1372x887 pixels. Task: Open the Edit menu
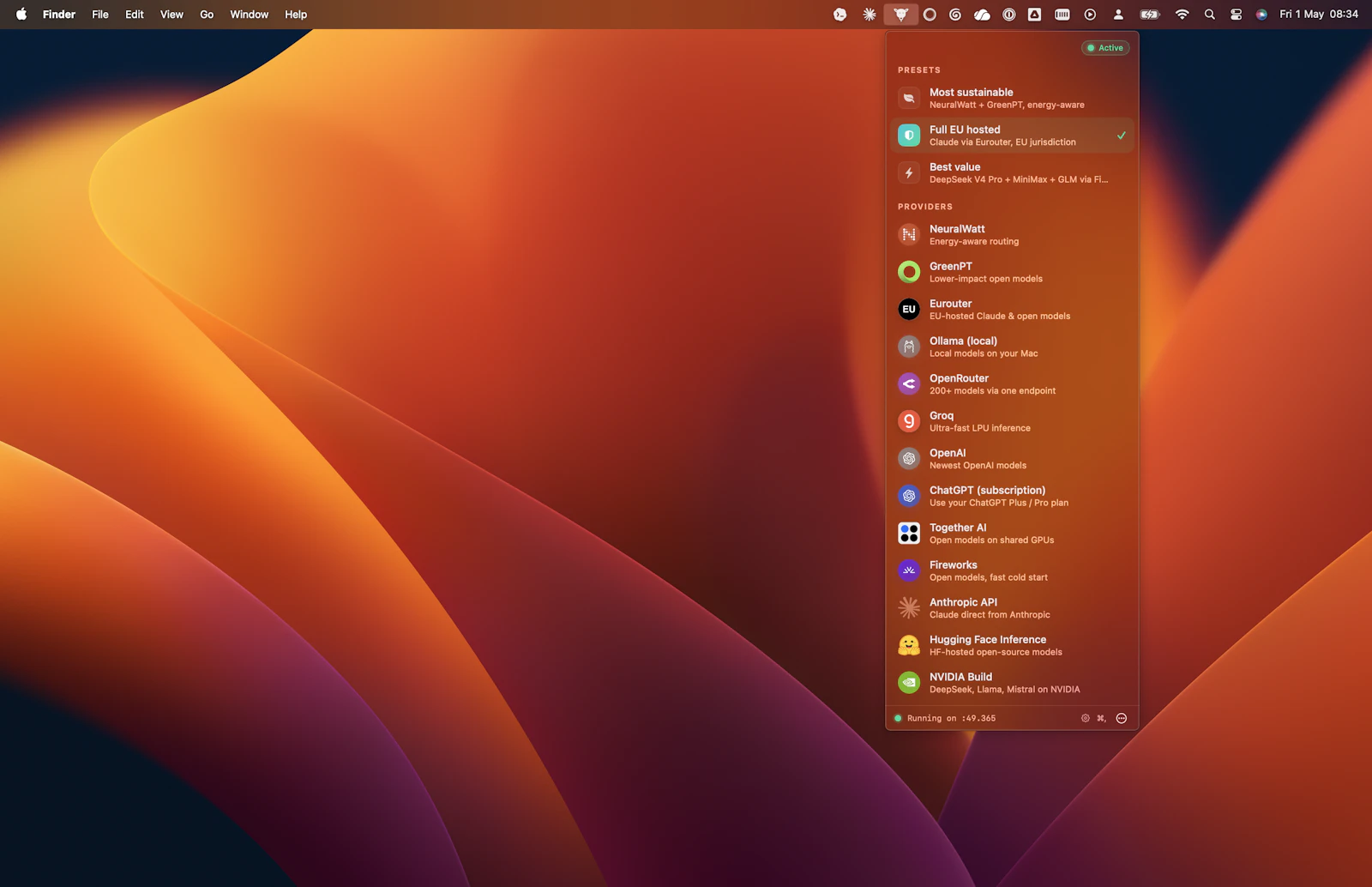coord(135,15)
